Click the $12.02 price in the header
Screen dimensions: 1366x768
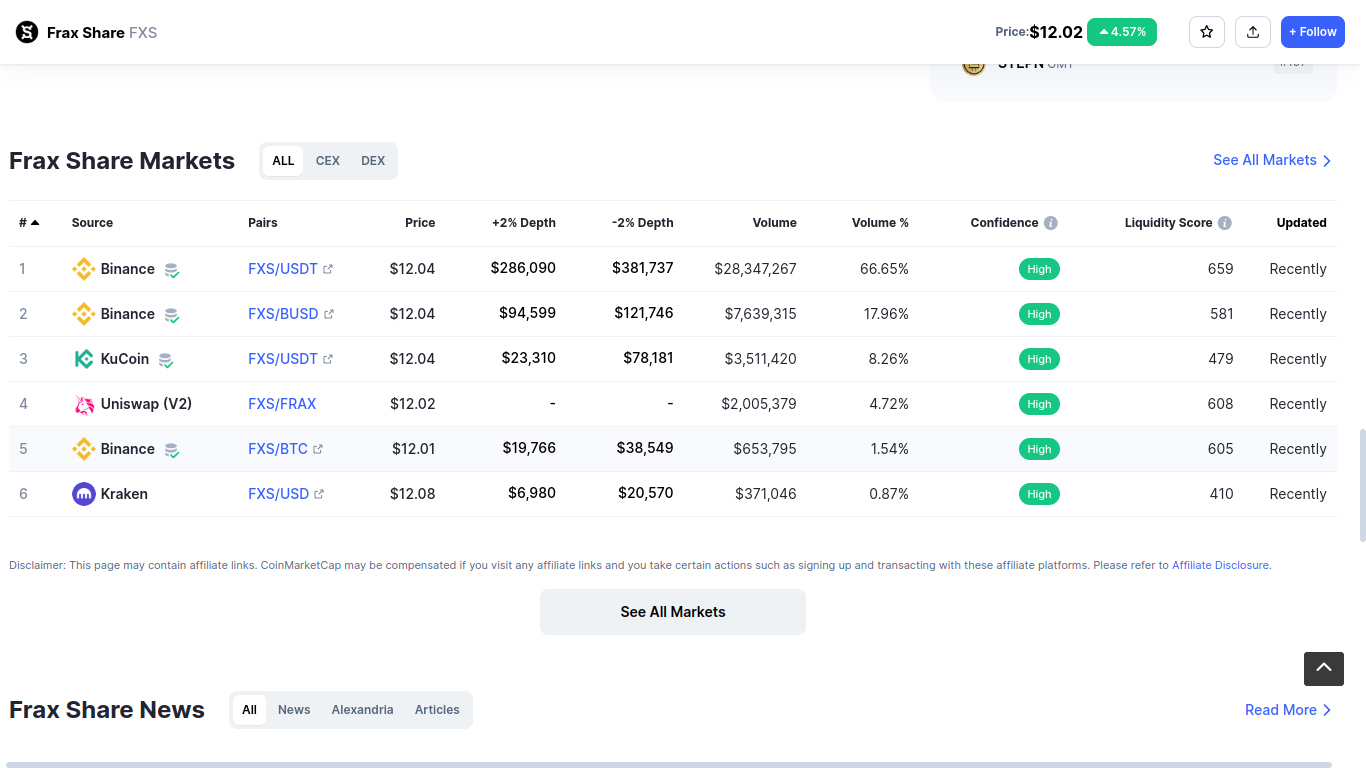(x=1056, y=32)
